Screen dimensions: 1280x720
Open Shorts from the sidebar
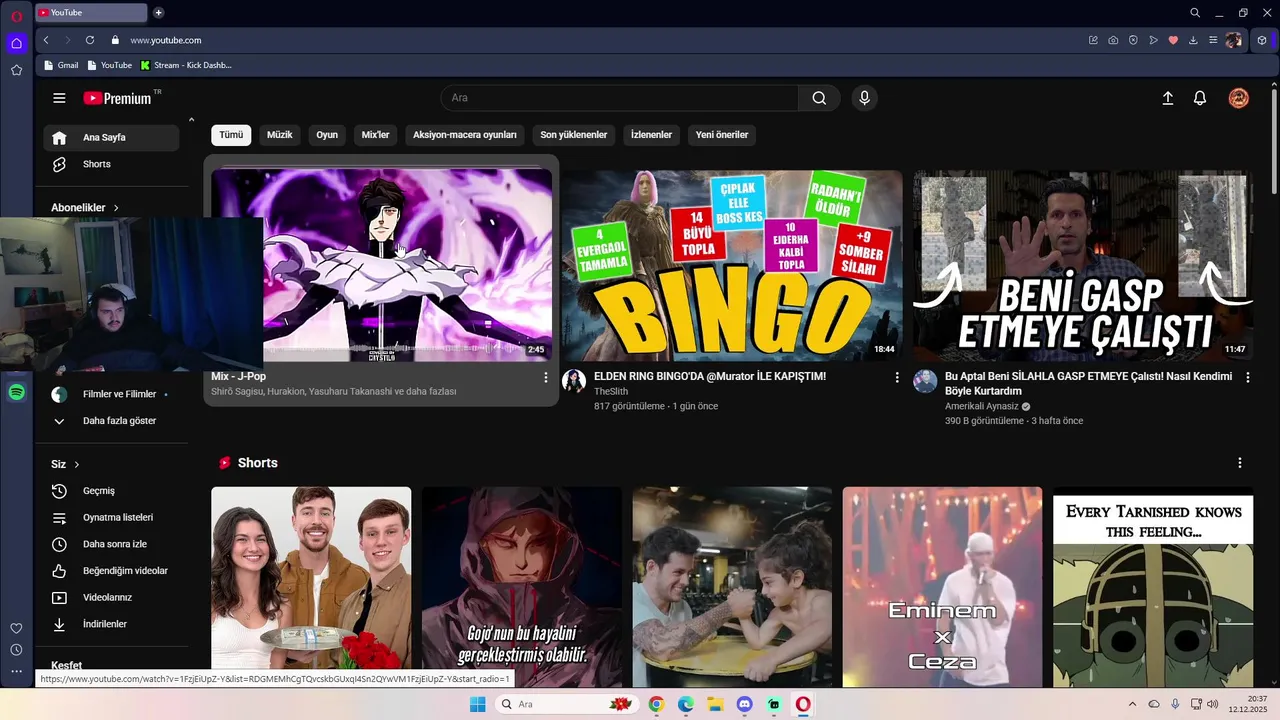coord(111,164)
